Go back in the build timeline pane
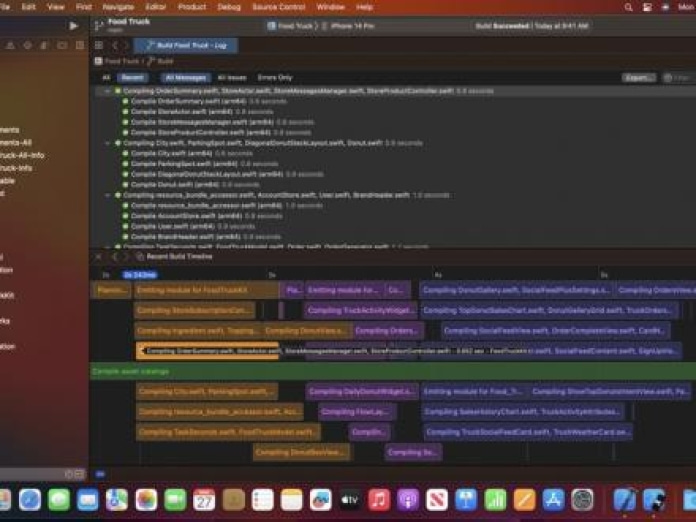This screenshot has width=696, height=522. [x=114, y=257]
